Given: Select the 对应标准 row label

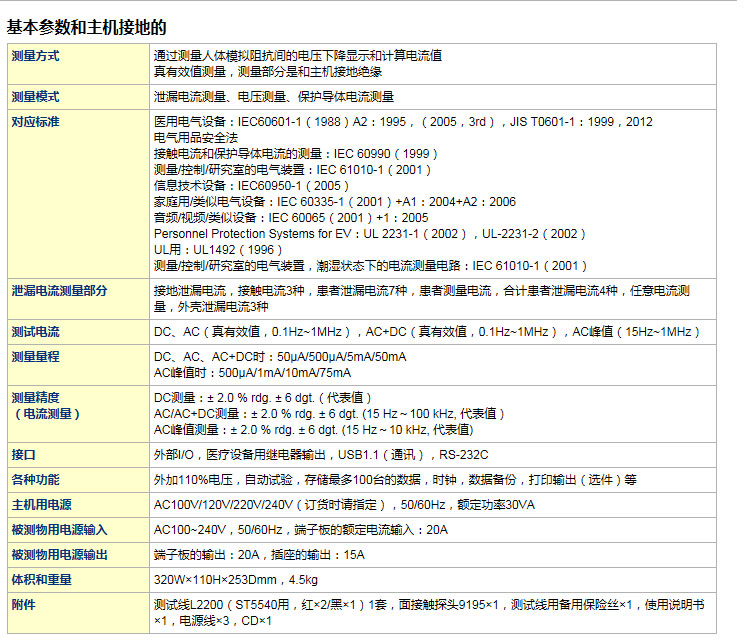Looking at the screenshot, I should click(35, 122).
